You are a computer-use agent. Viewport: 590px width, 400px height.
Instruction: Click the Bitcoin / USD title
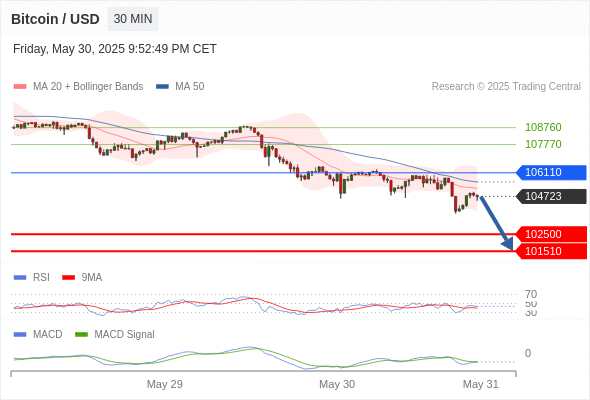(x=55, y=19)
